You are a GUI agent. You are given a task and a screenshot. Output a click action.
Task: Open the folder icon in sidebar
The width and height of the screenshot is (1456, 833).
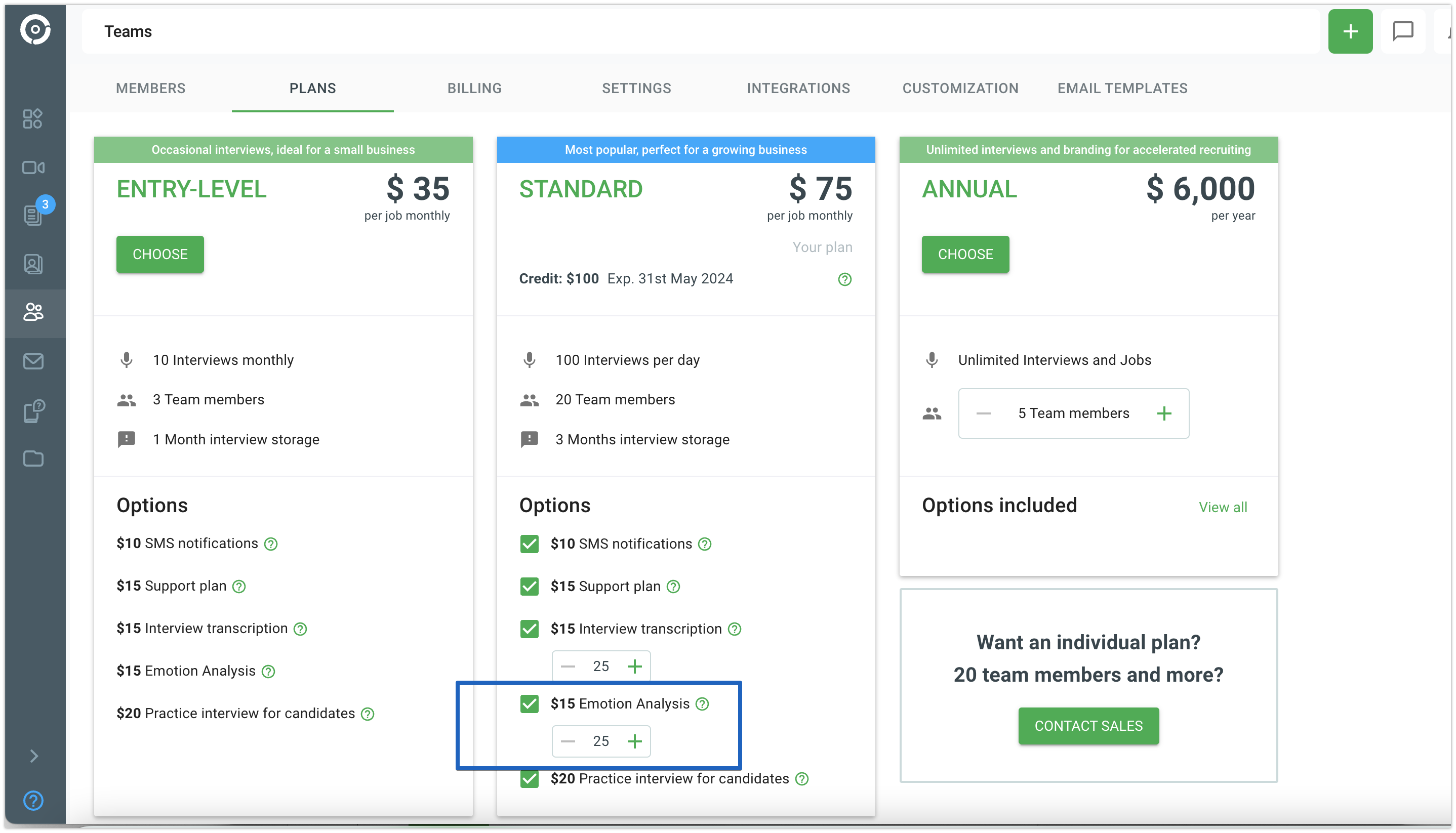point(33,459)
